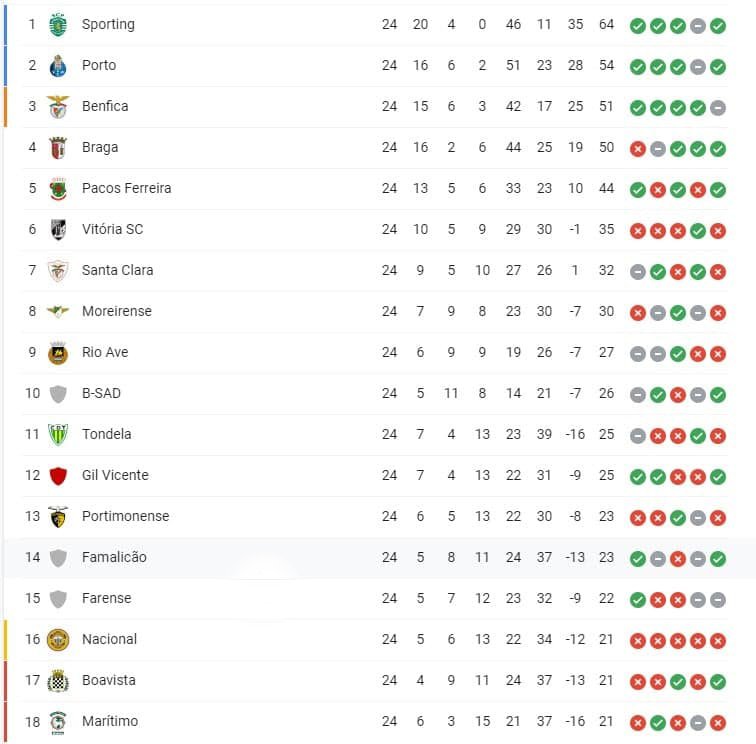756x744 pixels.
Task: Click the Sporting club crest icon
Action: click(58, 24)
